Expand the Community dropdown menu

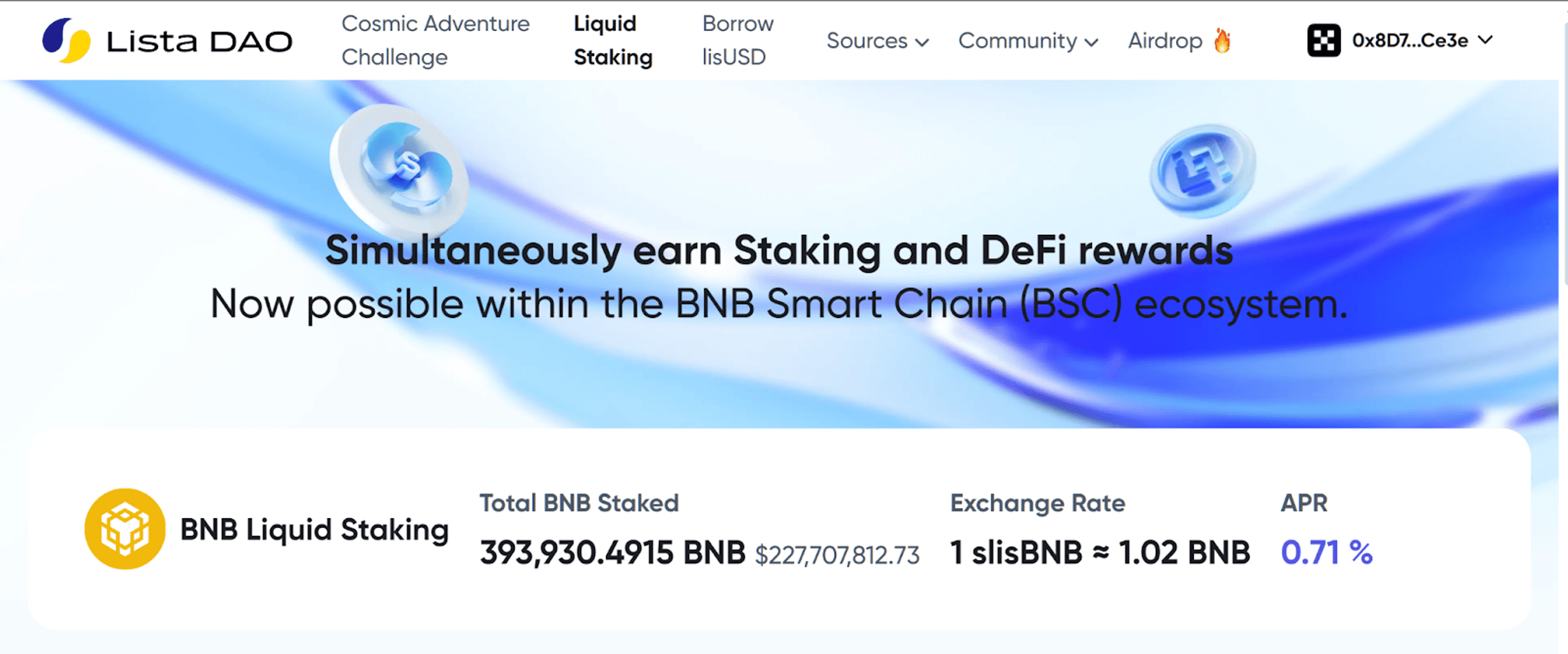(1028, 41)
